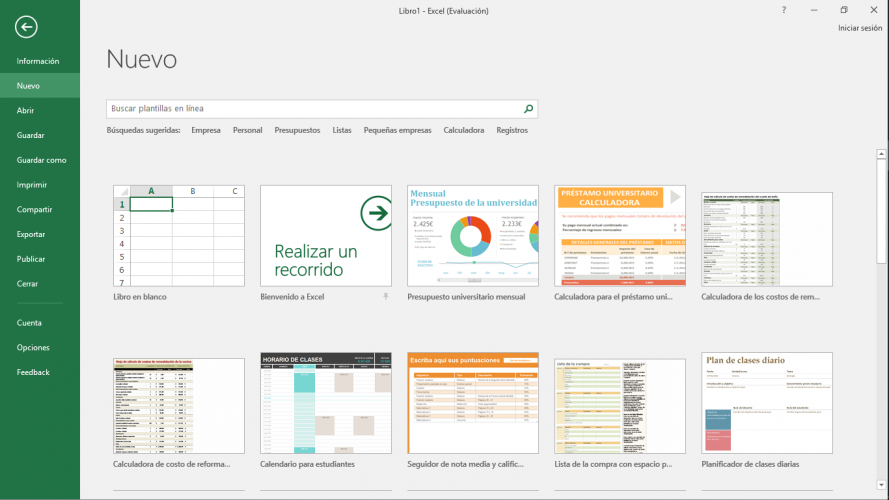The height and width of the screenshot is (500, 889).
Task: Choose Calendario para estudiantes template
Action: pos(325,403)
